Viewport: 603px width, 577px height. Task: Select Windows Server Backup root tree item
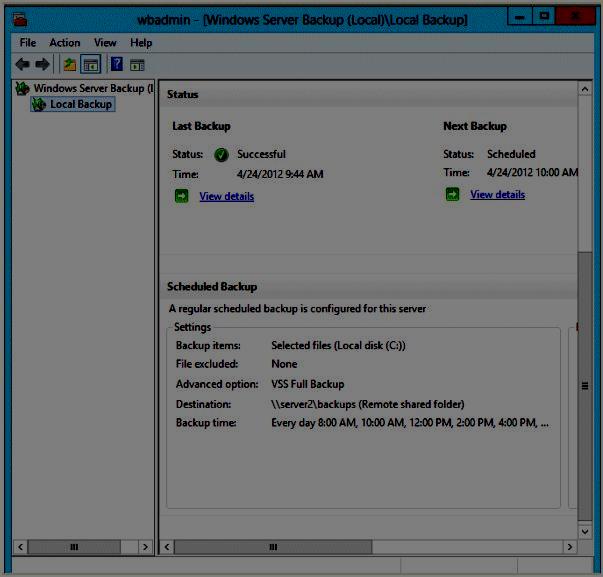pyautogui.click(x=93, y=88)
